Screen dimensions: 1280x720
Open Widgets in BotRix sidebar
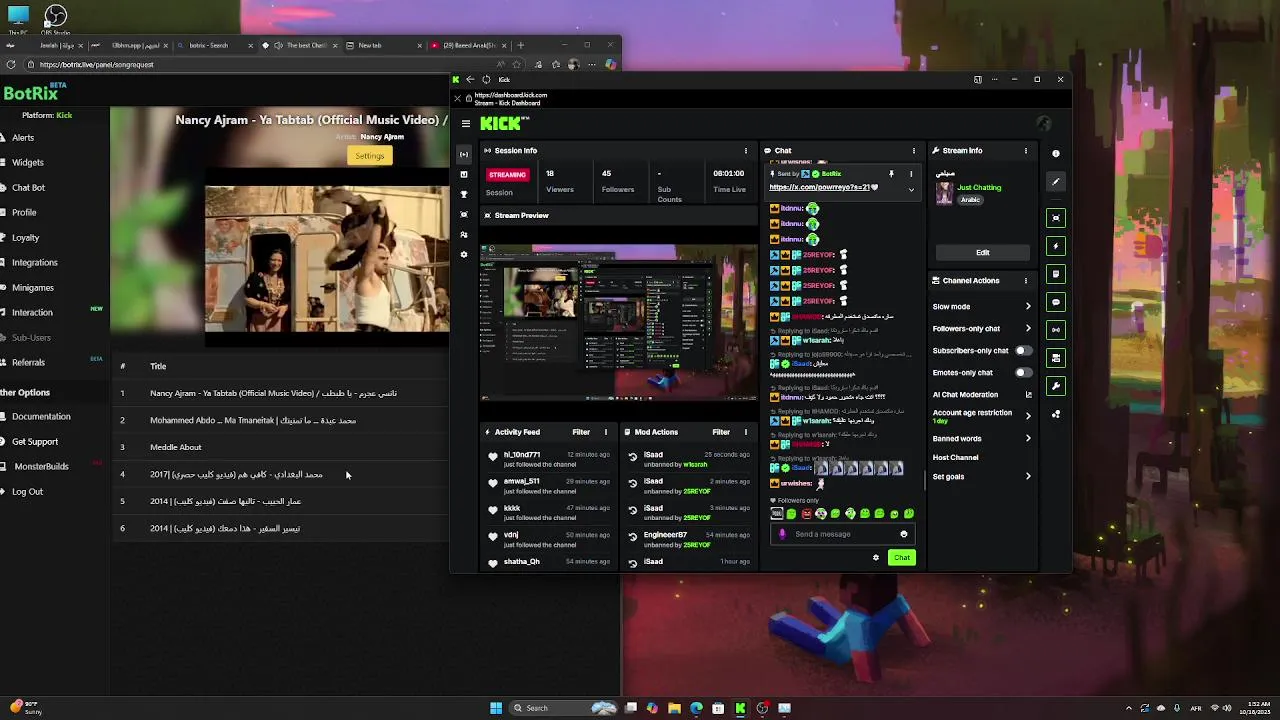(28, 163)
